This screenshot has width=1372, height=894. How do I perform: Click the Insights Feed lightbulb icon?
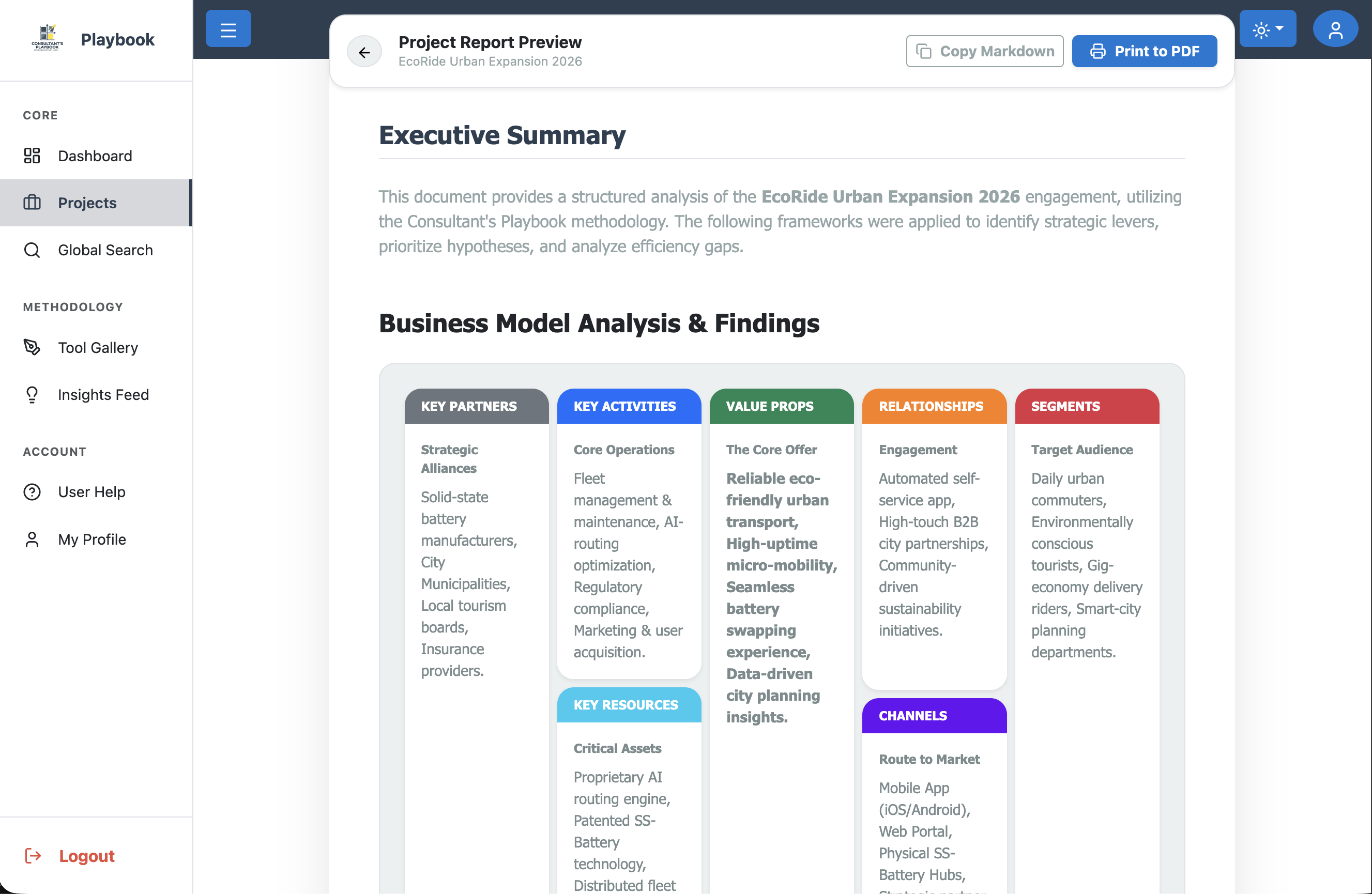point(32,395)
